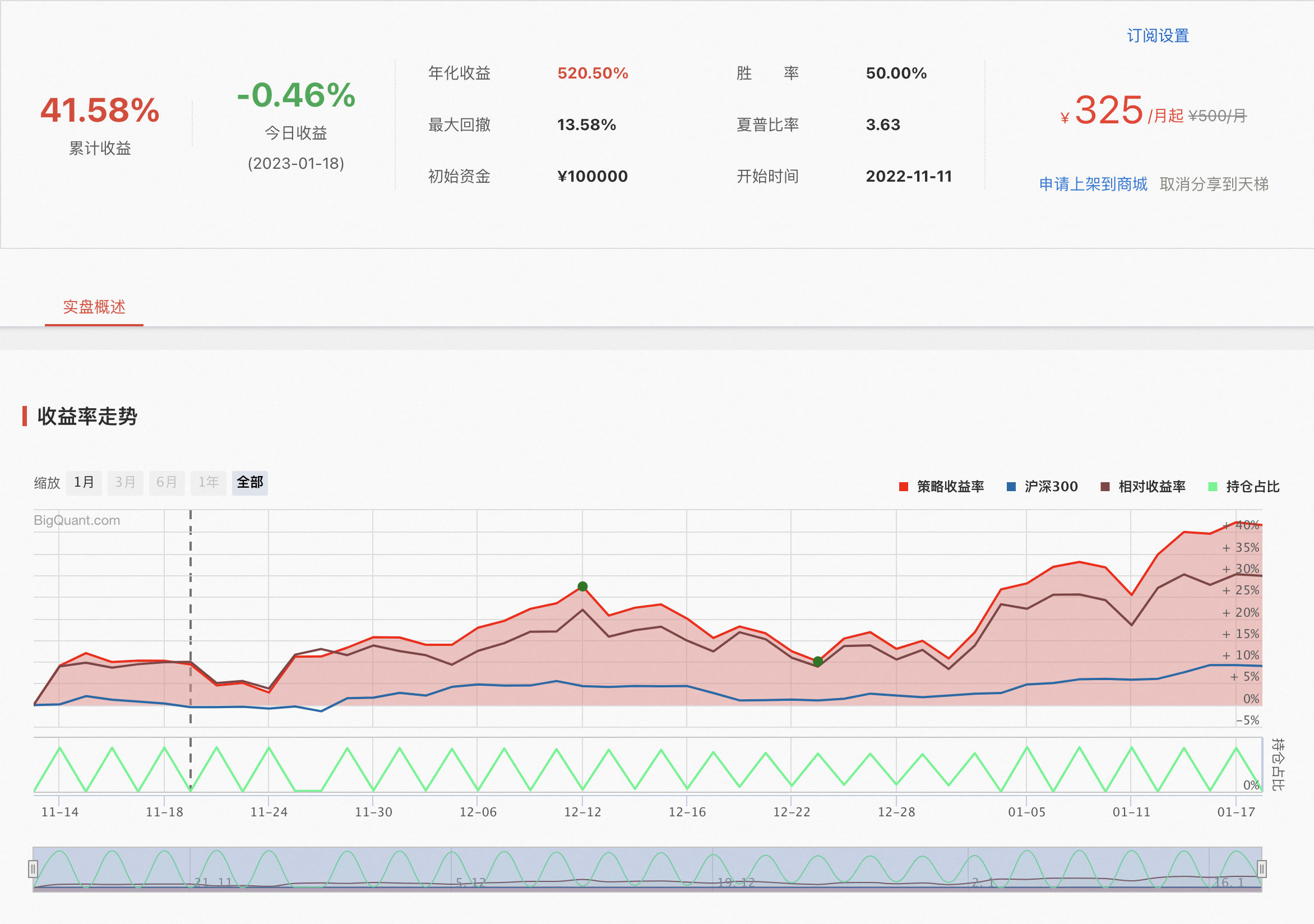Image resolution: width=1314 pixels, height=924 pixels.
Task: Select the 1月 zoom range button
Action: coord(84,483)
